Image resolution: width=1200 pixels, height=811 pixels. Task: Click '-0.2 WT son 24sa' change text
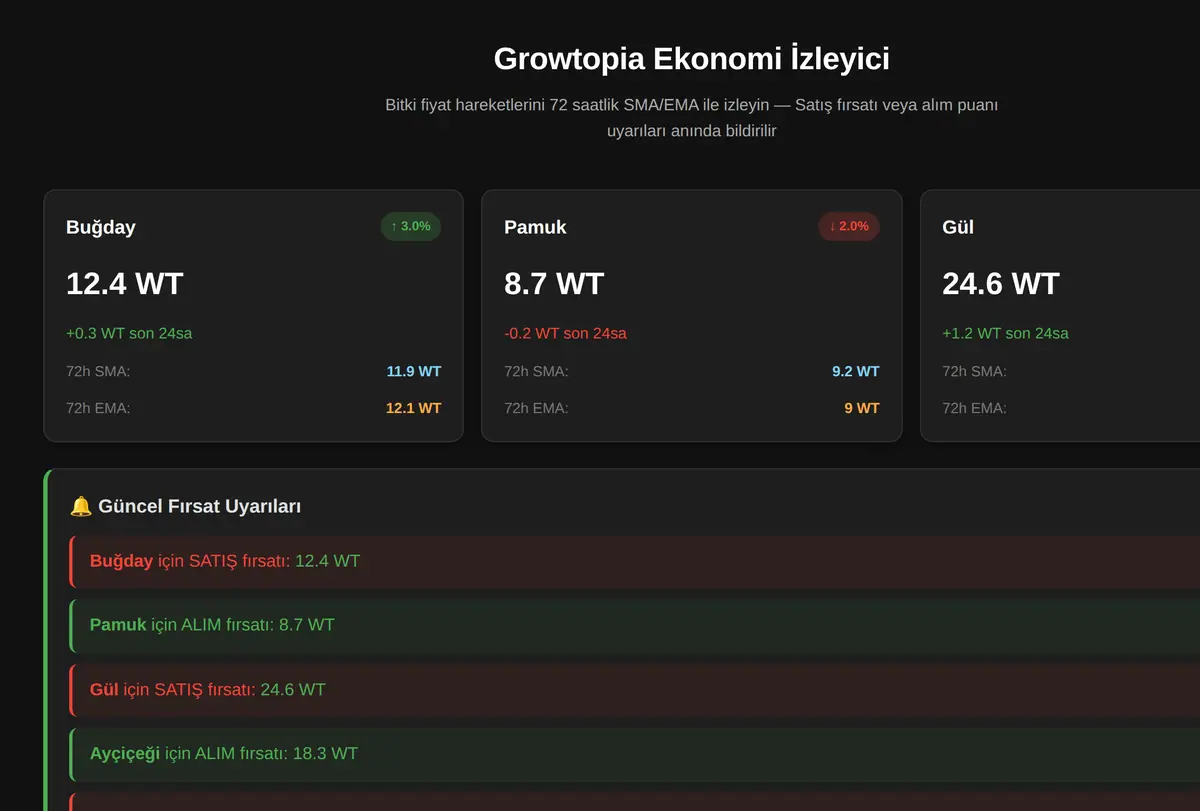(565, 333)
